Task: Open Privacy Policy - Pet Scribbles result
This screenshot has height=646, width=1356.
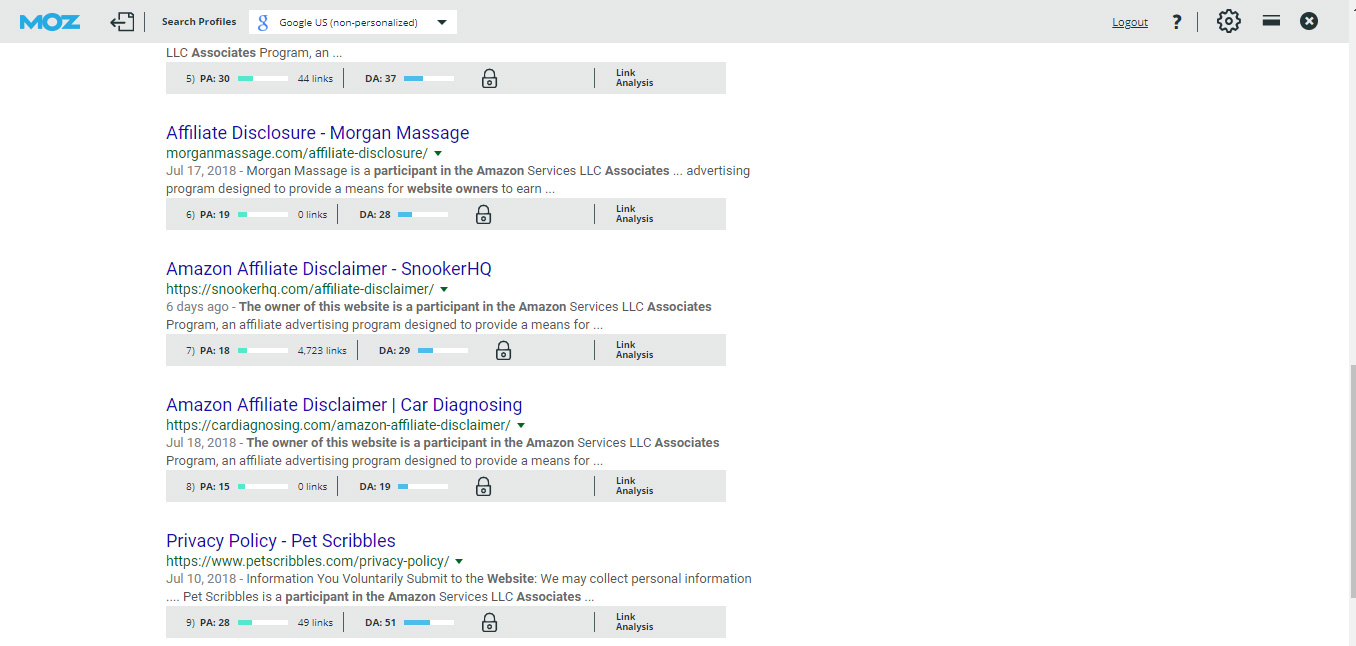Action: click(x=281, y=541)
